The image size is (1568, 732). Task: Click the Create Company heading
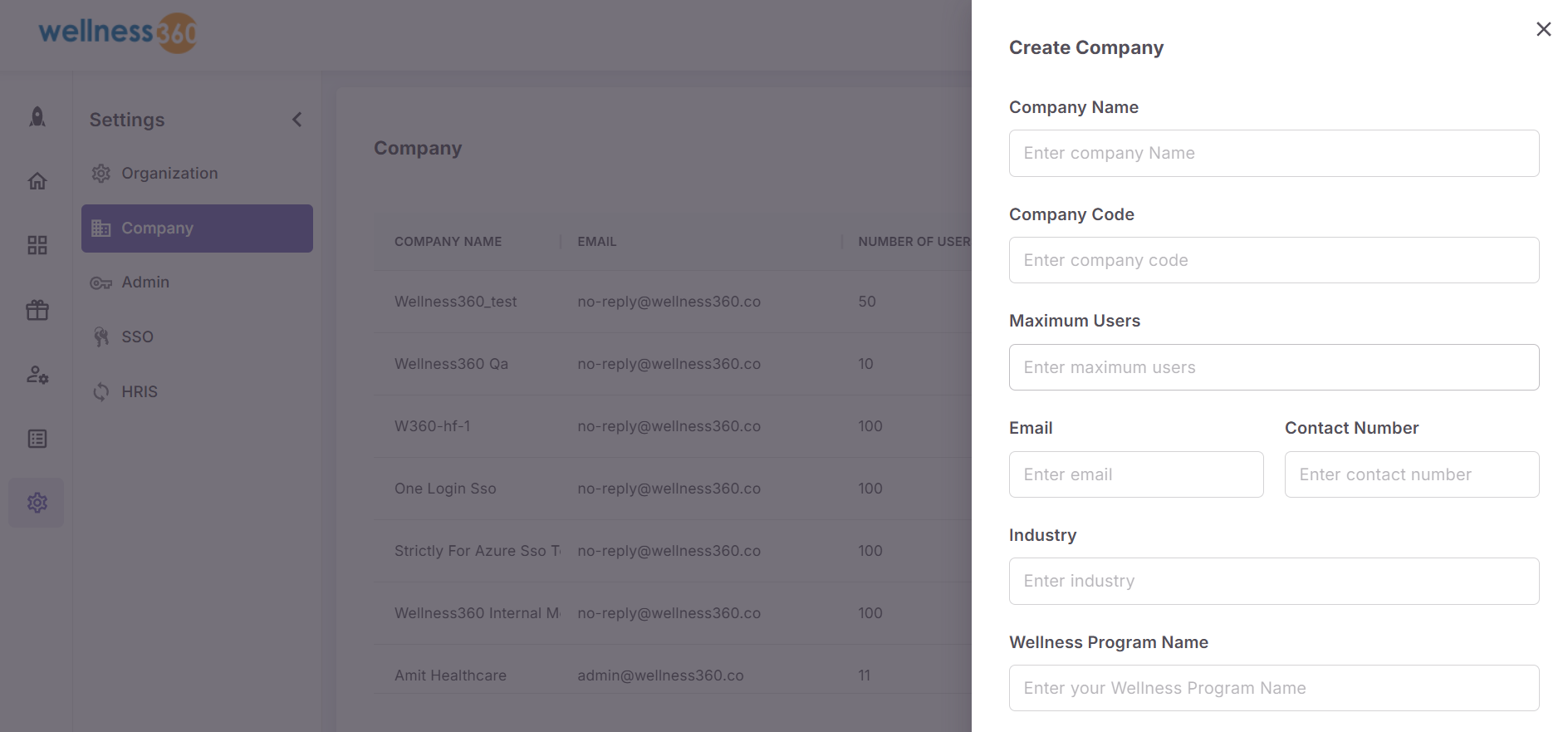pyautogui.click(x=1086, y=47)
